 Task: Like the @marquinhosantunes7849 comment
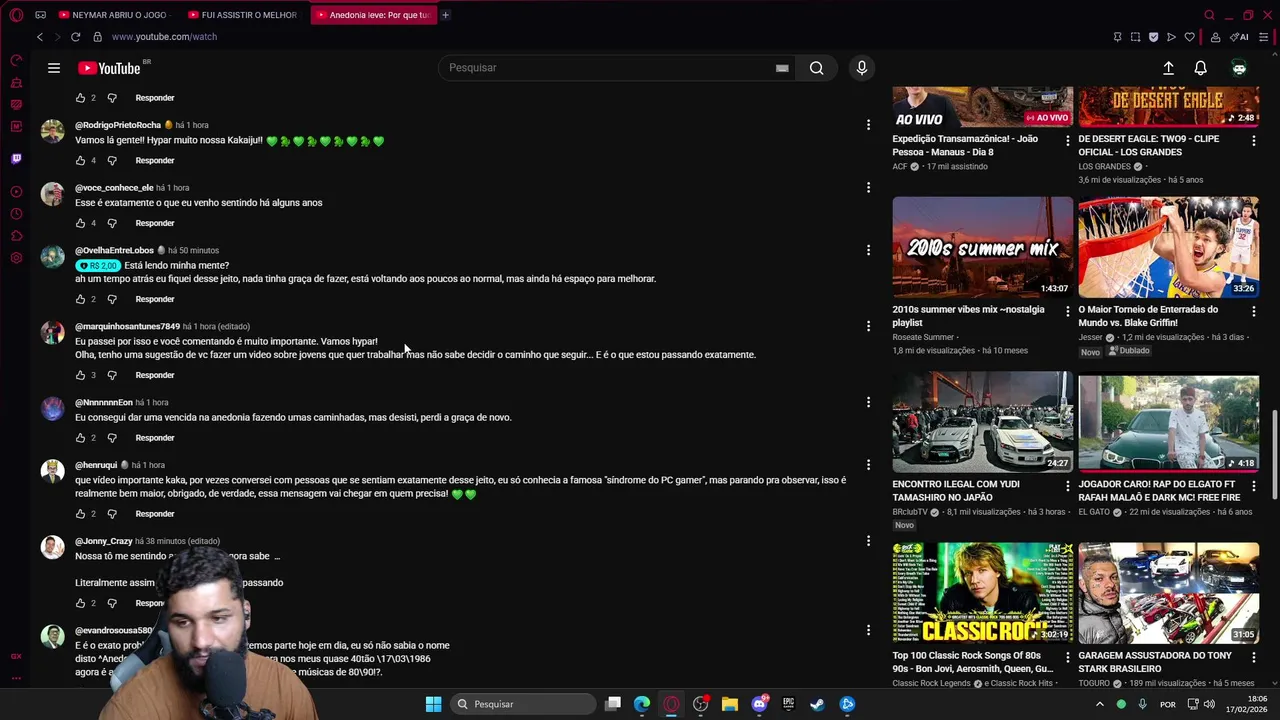click(81, 375)
